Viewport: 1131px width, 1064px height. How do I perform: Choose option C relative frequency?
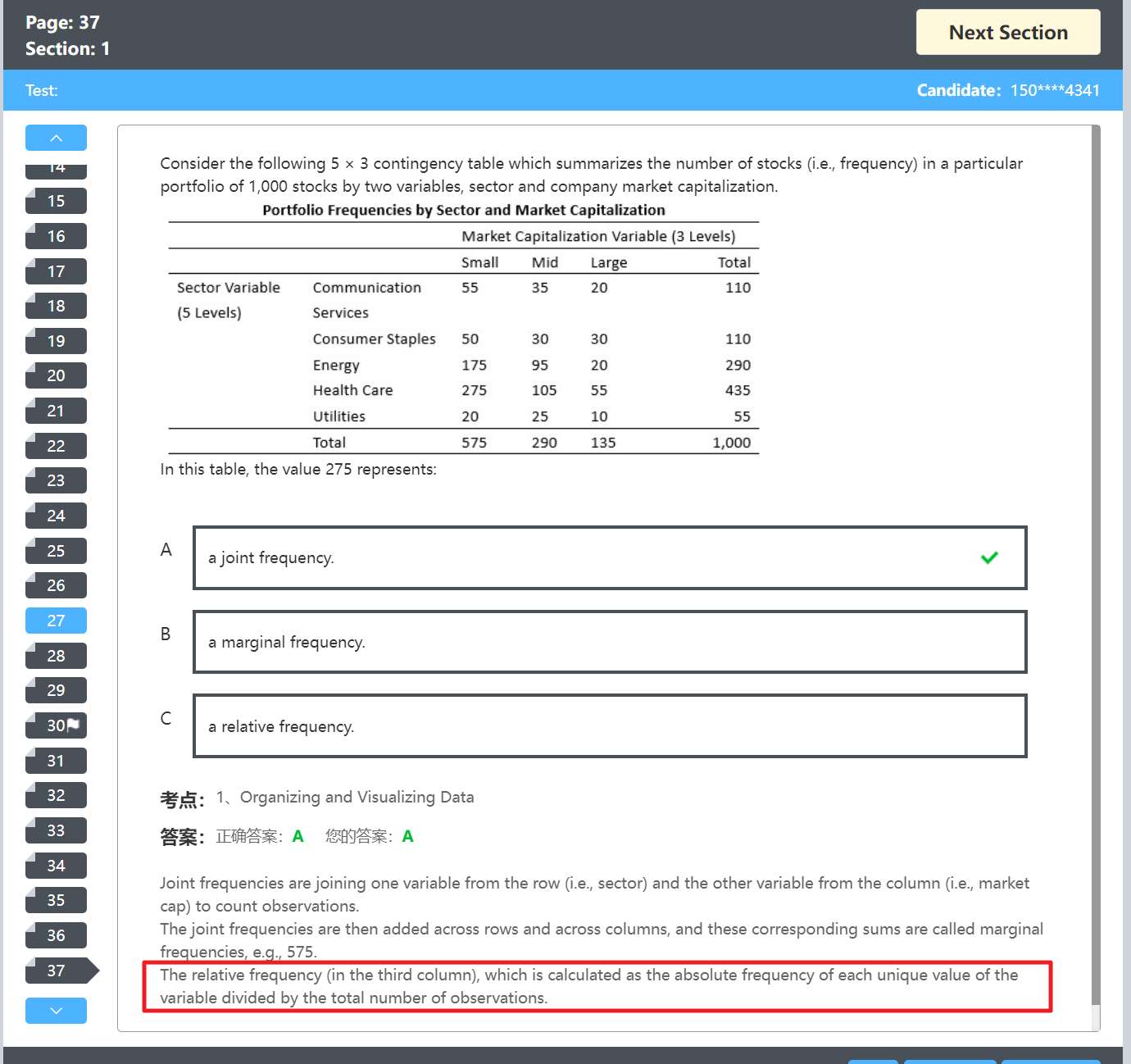coord(610,726)
